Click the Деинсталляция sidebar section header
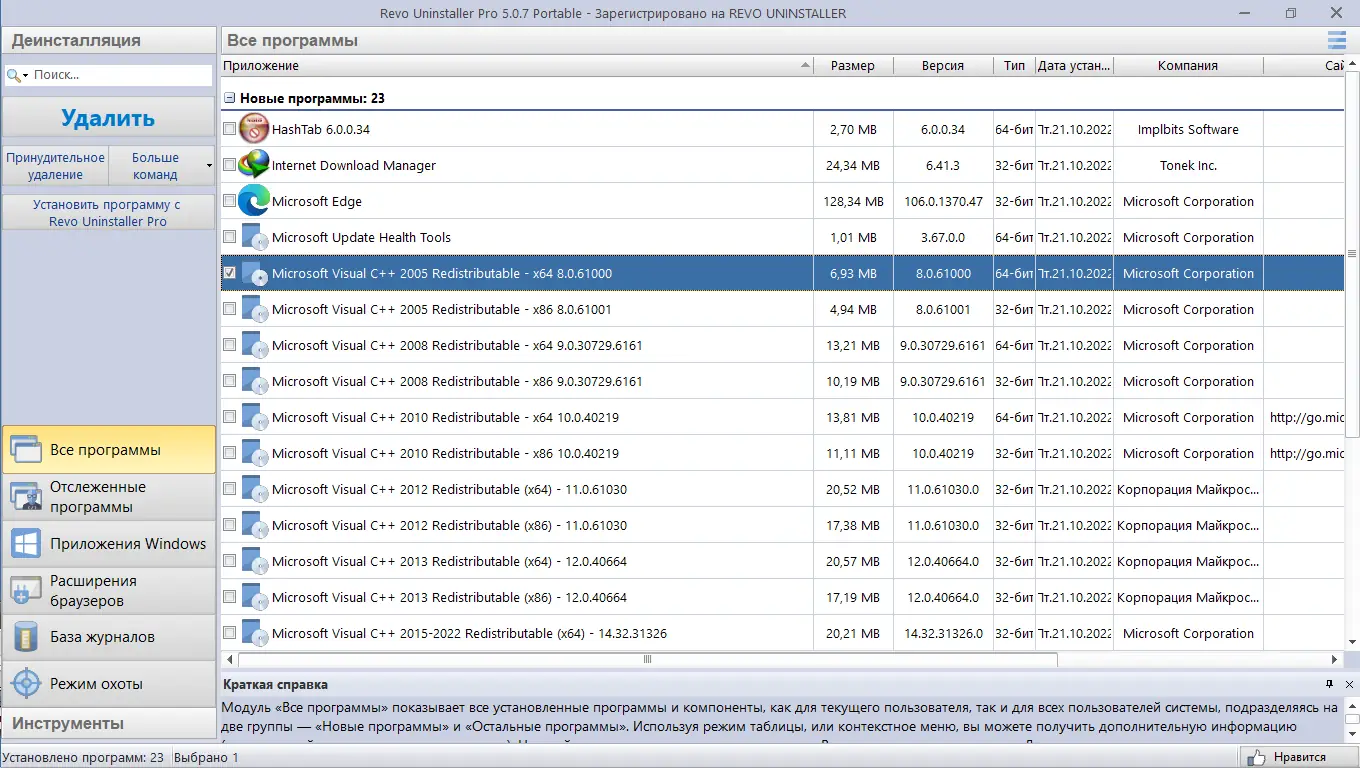 (x=108, y=41)
